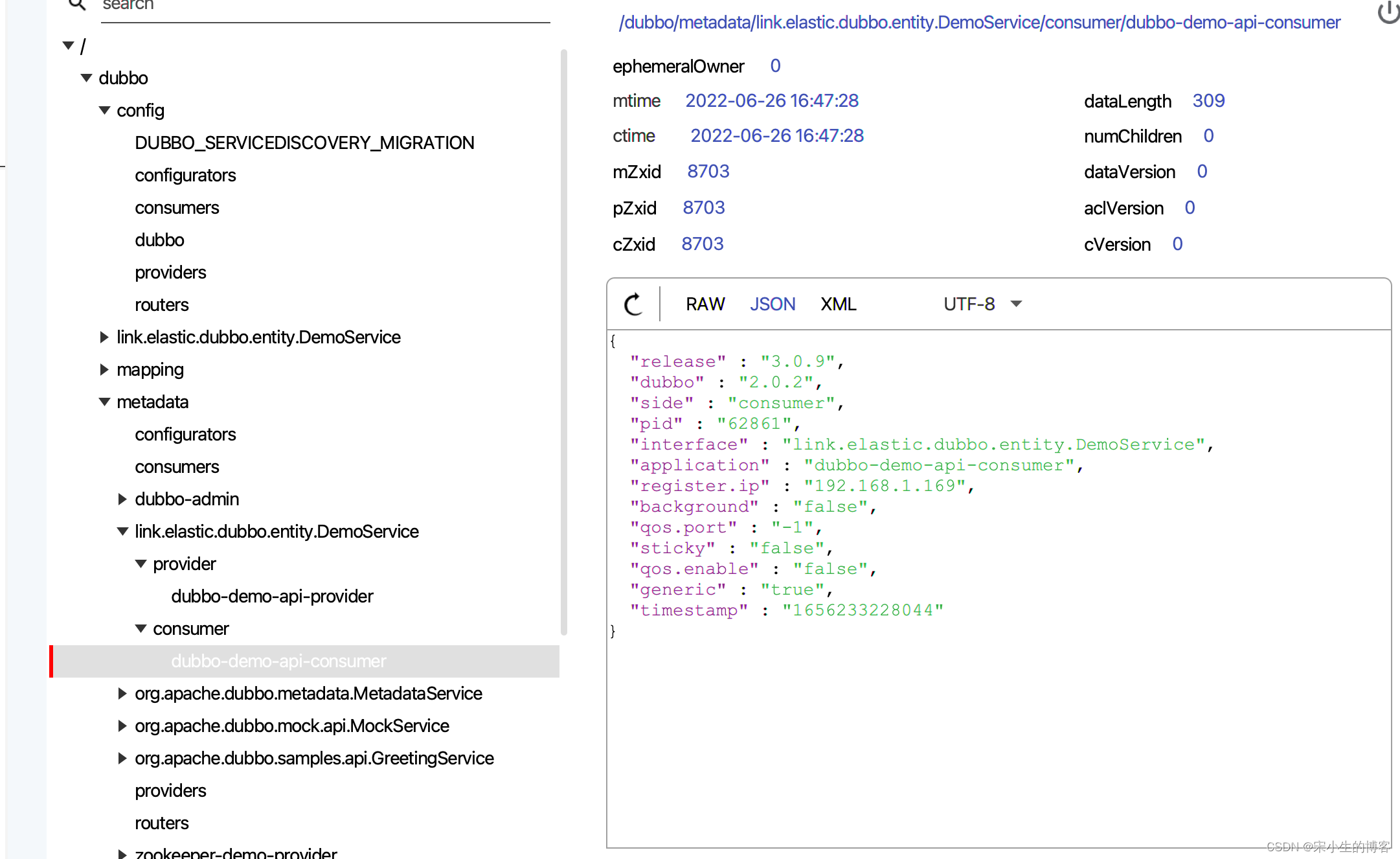Collapse the root slash node arrow
1400x859 pixels.
tap(68, 45)
